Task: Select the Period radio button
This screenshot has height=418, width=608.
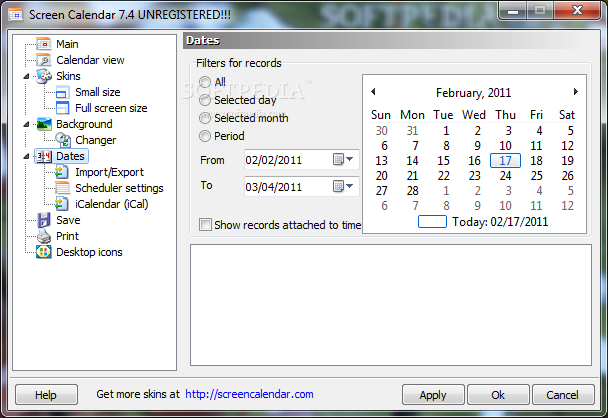Action: (205, 136)
